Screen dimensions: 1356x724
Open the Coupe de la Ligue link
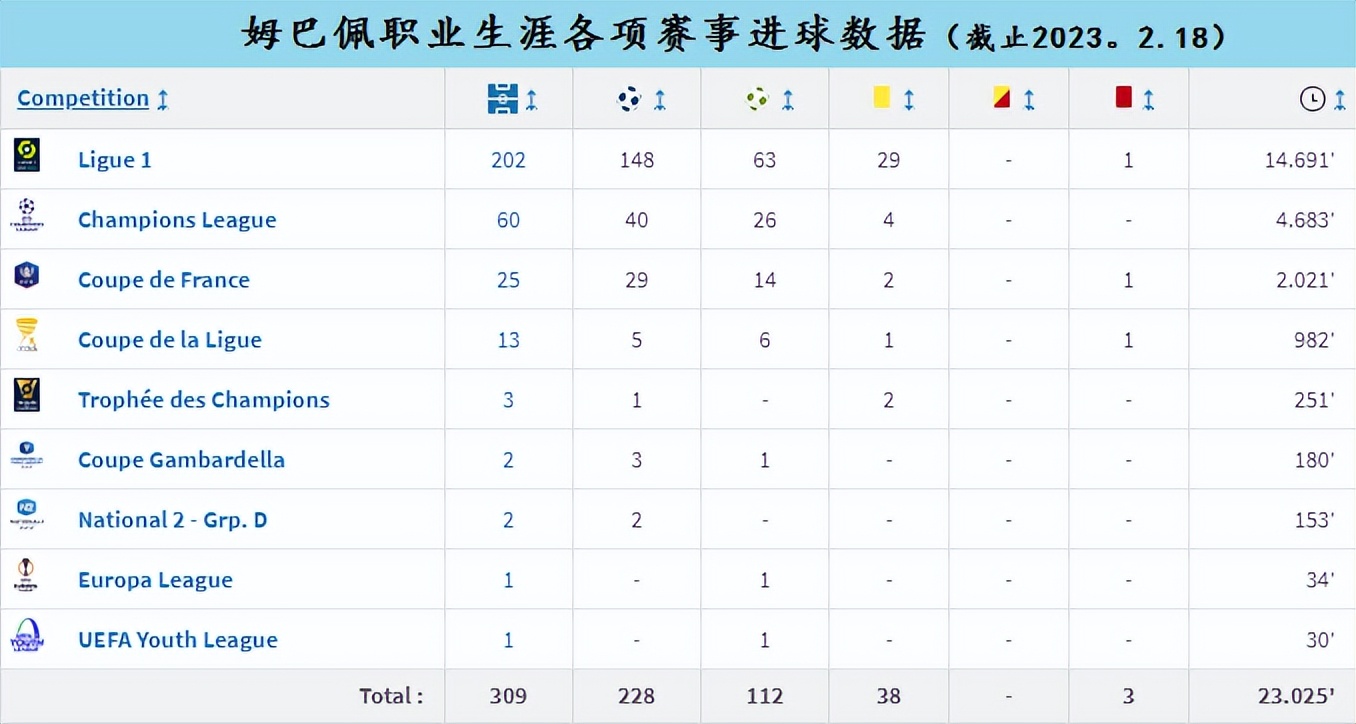170,340
